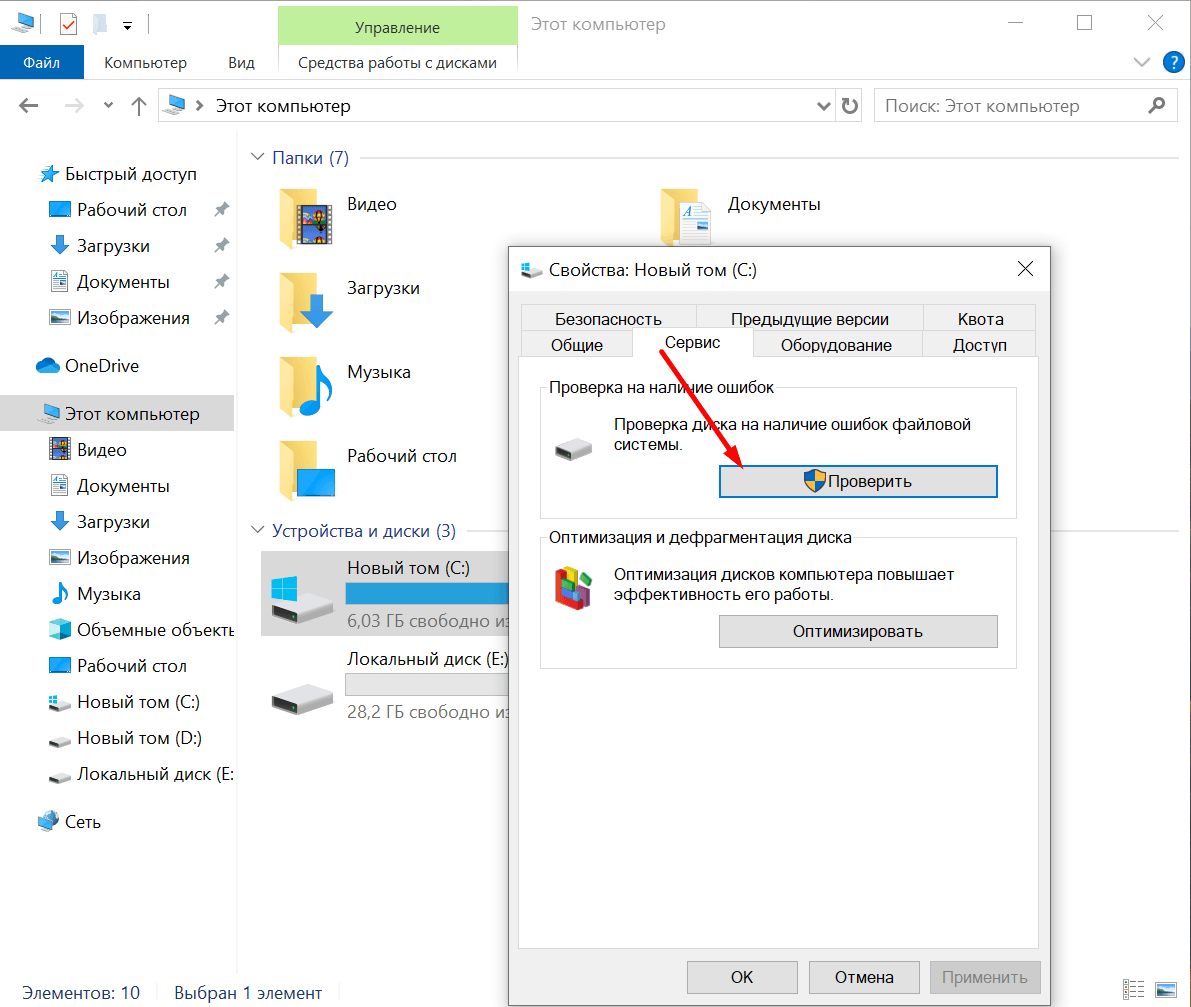
Task: Click the Видео item under Этот компьютер sidebar
Action: [x=87, y=450]
